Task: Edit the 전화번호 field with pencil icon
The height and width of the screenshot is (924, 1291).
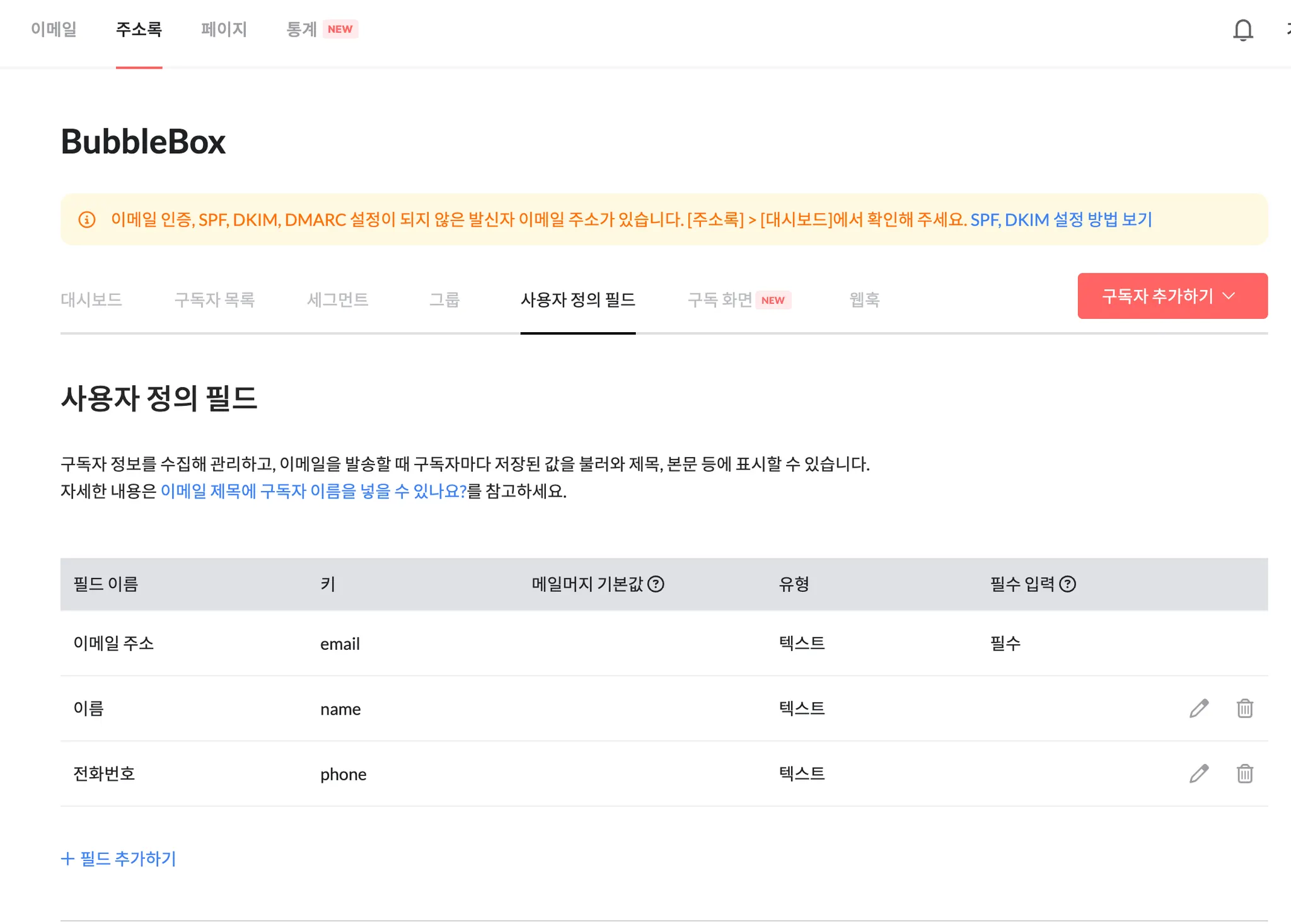Action: [x=1198, y=773]
